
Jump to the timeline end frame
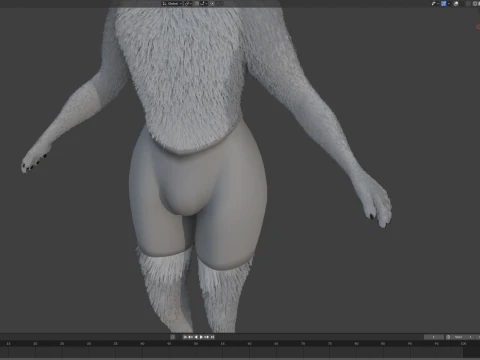click(x=212, y=337)
